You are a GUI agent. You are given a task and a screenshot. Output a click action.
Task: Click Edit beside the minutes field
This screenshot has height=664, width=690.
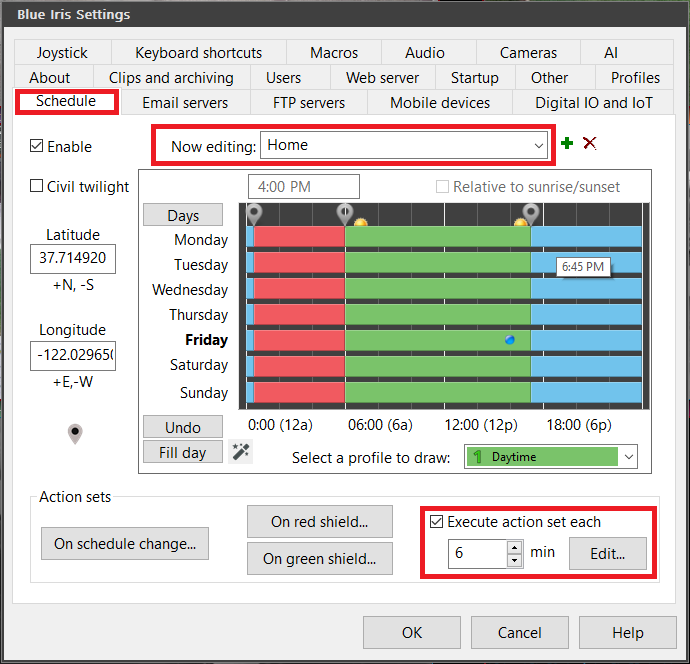tap(608, 554)
